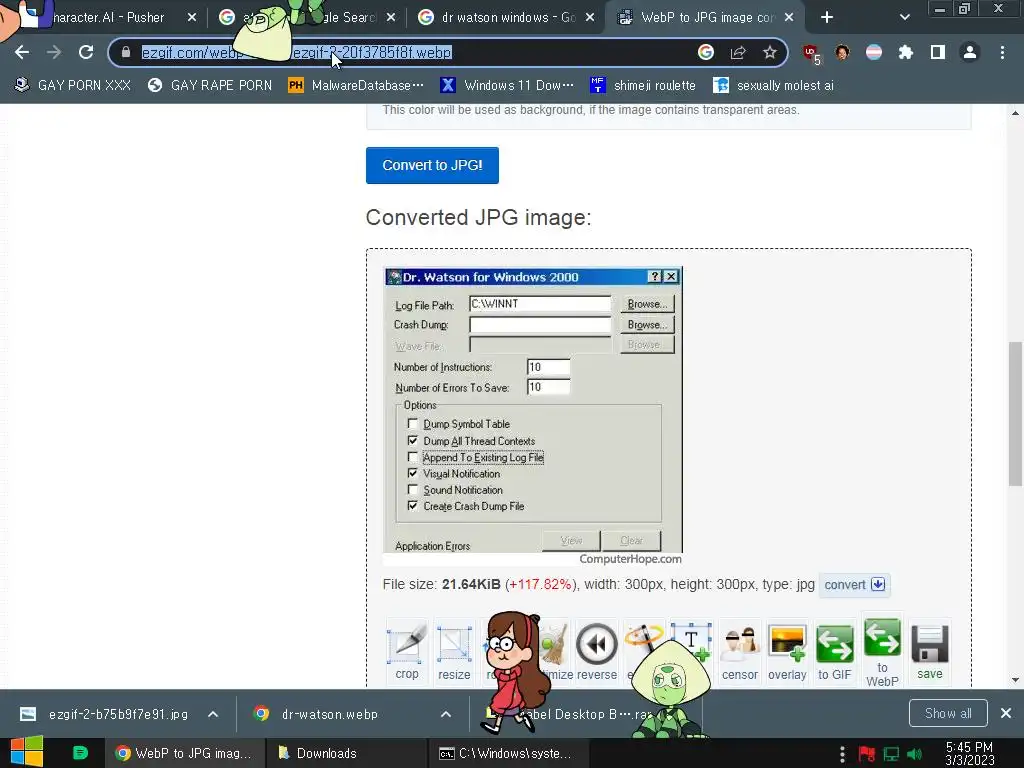Viewport: 1024px width, 768px height.
Task: Open the tab search dropdown
Action: coord(904,18)
